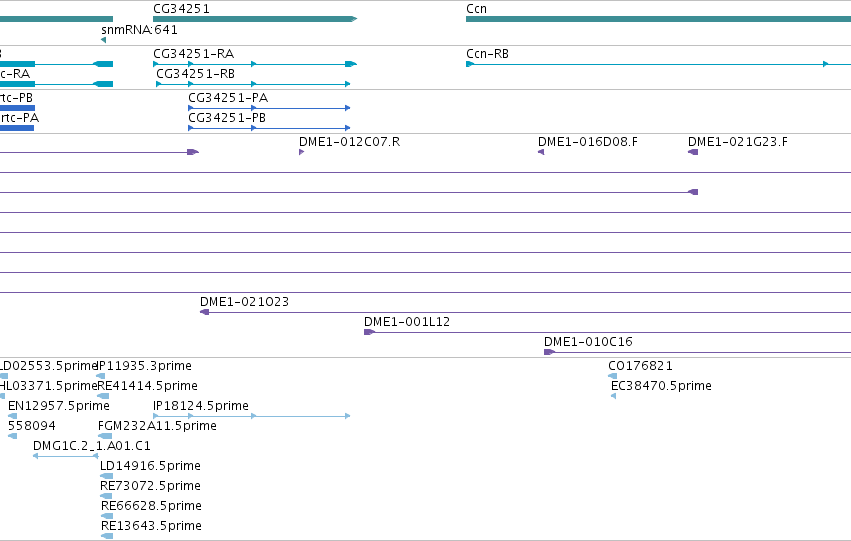Select the DME1-001L12 clone label
Screen dimensions: 851x541
[407, 322]
